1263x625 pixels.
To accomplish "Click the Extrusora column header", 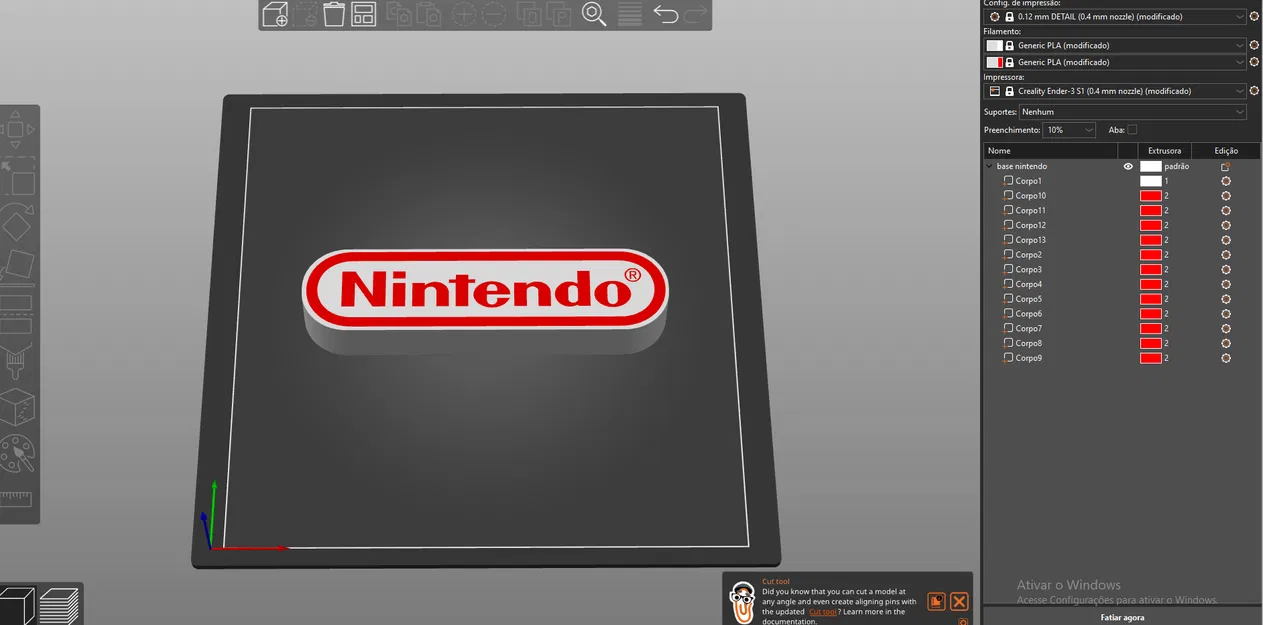I will tap(1164, 150).
